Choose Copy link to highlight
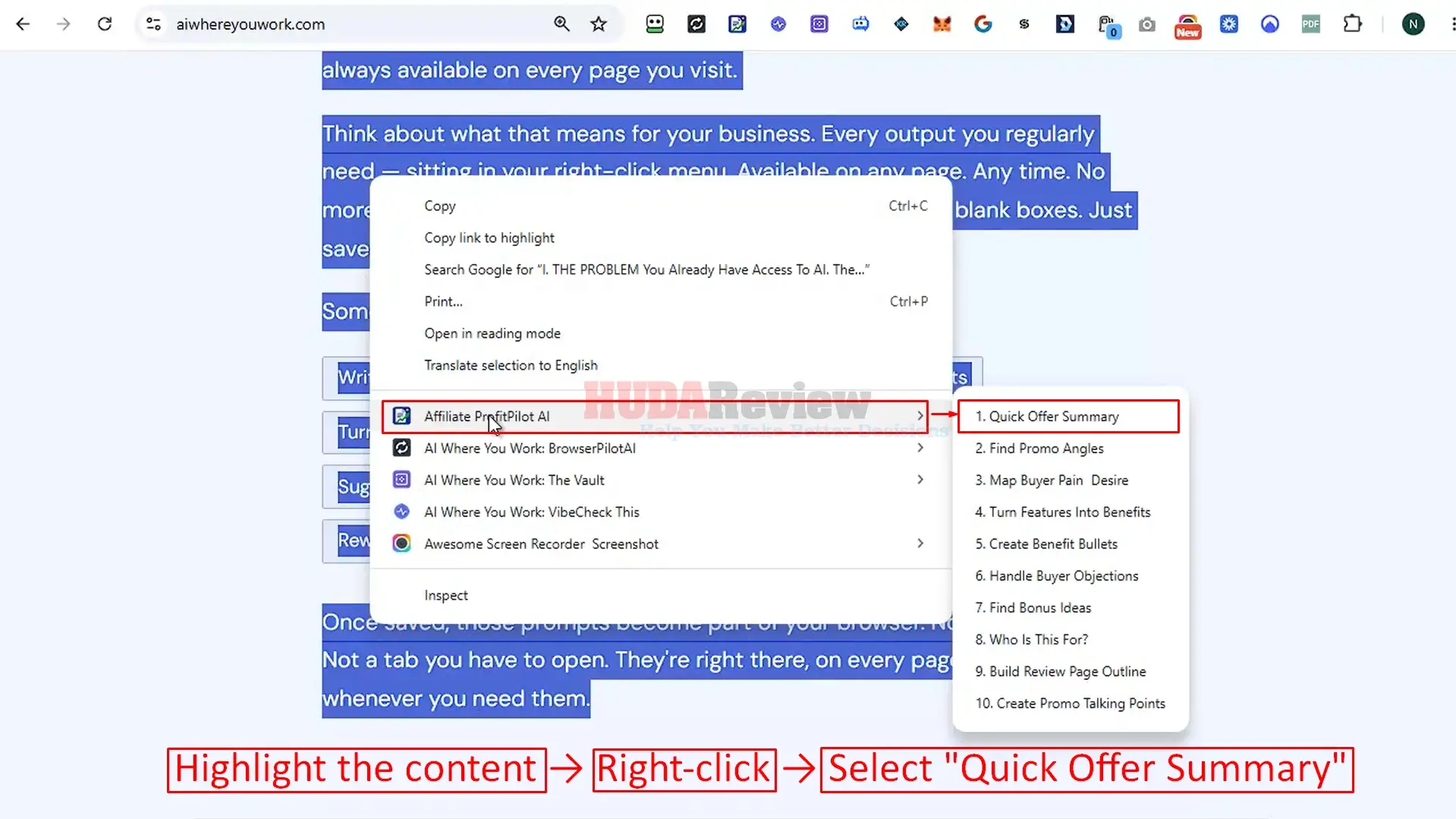 pyautogui.click(x=661, y=238)
